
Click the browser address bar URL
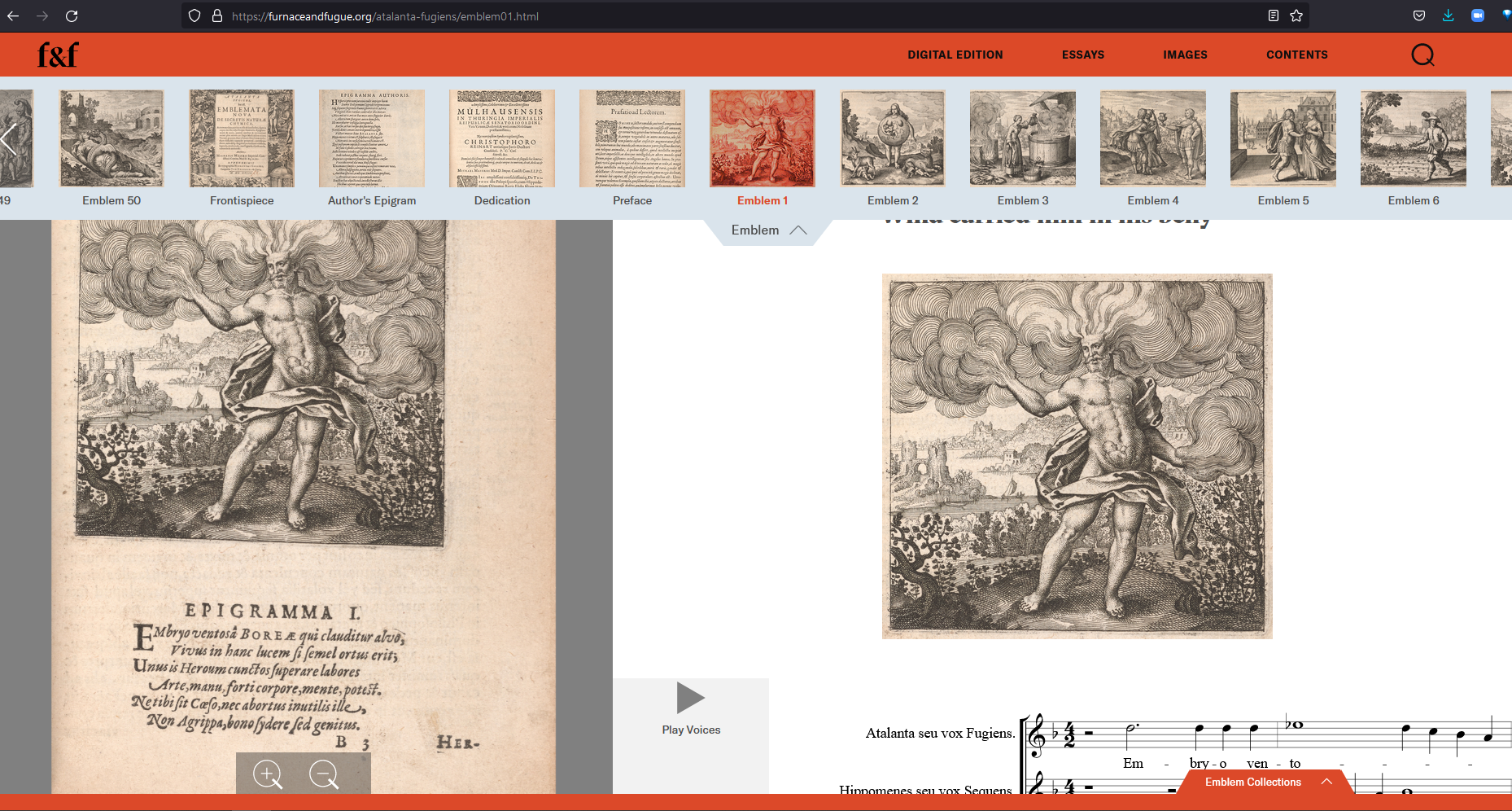(x=385, y=16)
